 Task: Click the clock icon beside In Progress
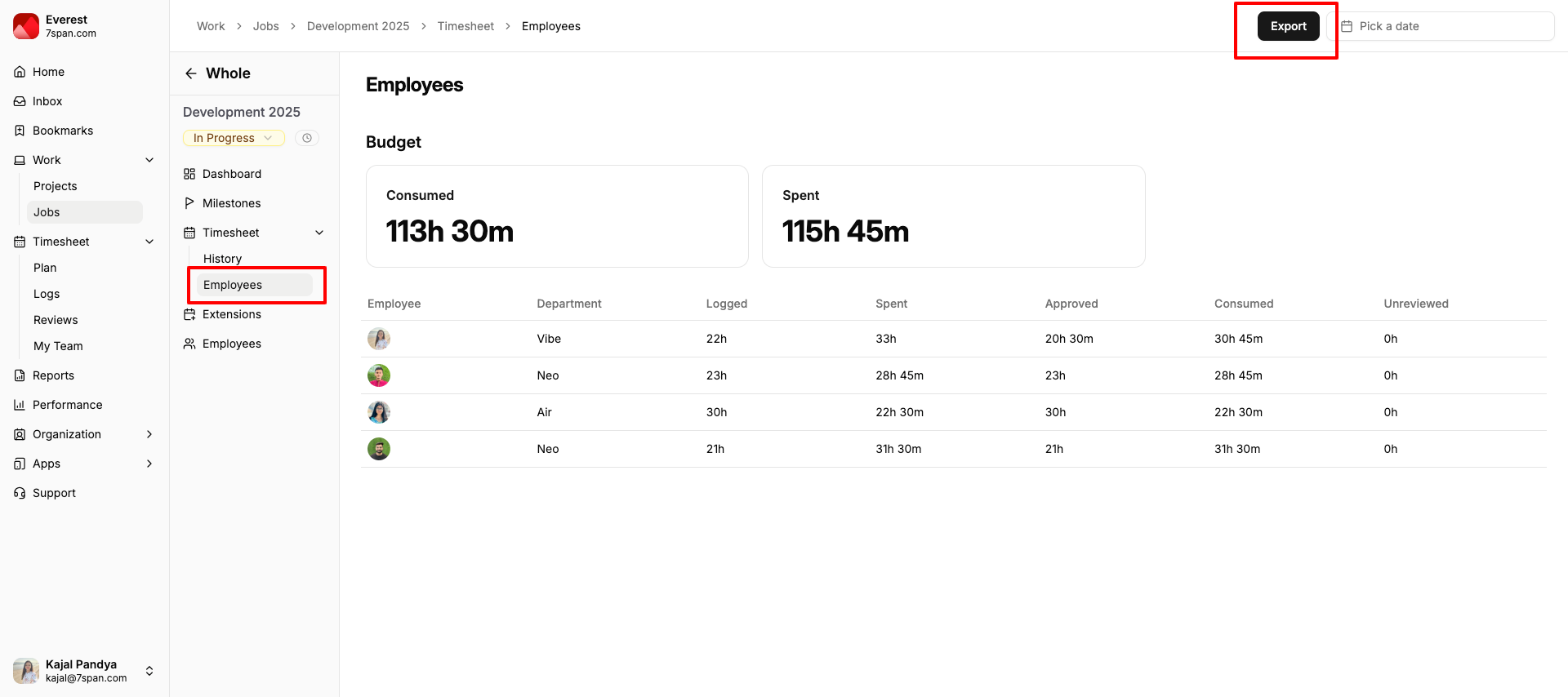(x=307, y=138)
